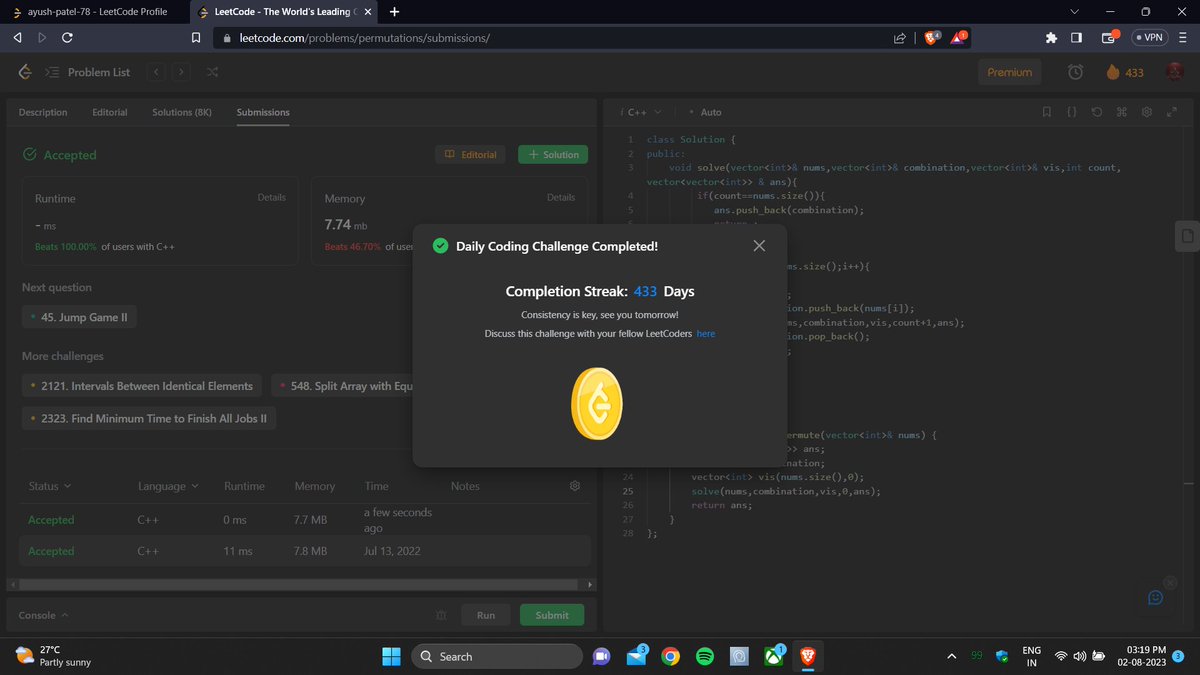Format code with the braces icon
This screenshot has width=1200, height=675.
click(x=1071, y=112)
